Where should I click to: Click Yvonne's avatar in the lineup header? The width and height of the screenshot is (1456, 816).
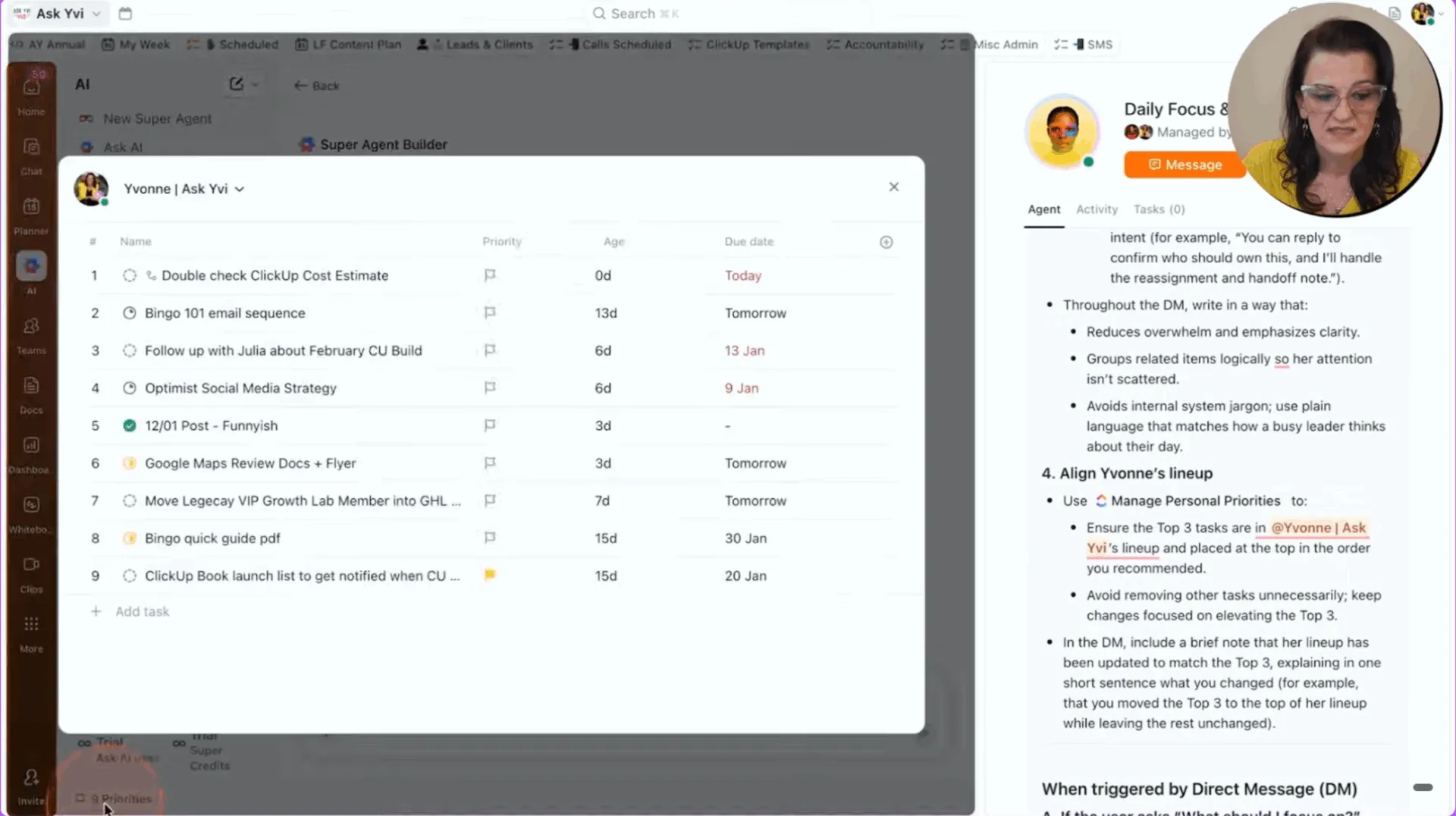point(91,188)
